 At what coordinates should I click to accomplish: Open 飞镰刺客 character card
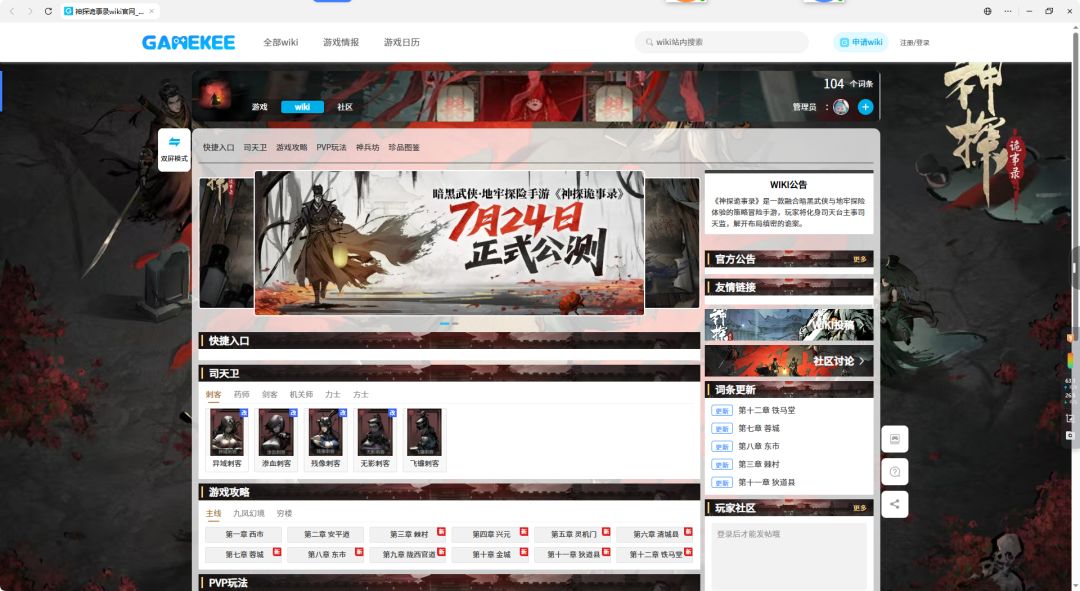[x=424, y=439]
